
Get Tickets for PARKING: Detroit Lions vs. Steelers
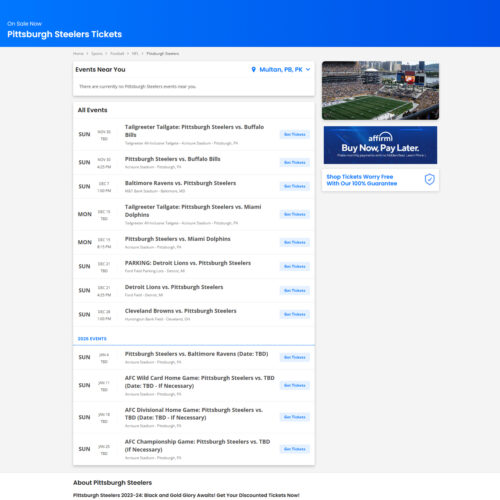click(295, 266)
